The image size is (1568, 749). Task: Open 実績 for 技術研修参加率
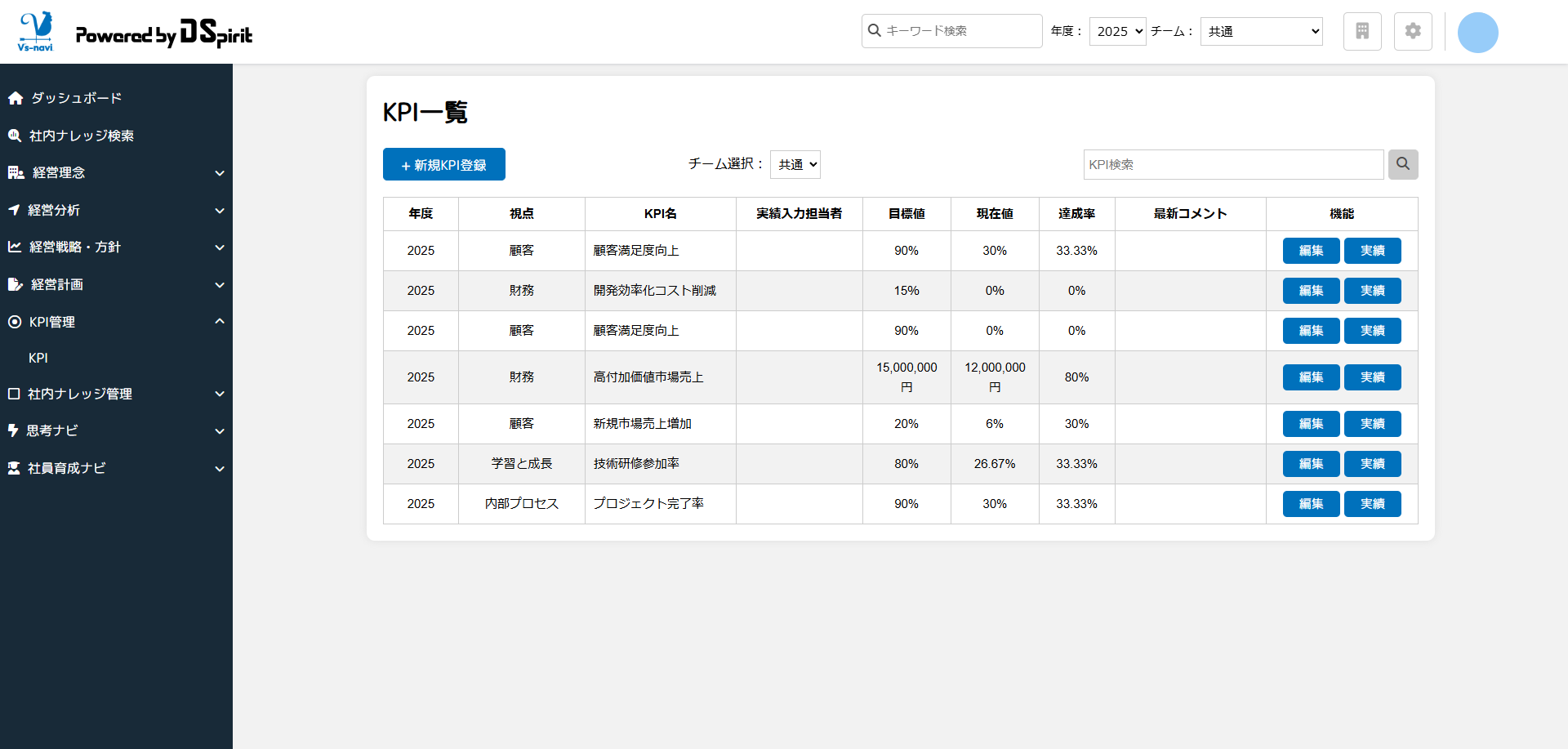click(x=1373, y=464)
